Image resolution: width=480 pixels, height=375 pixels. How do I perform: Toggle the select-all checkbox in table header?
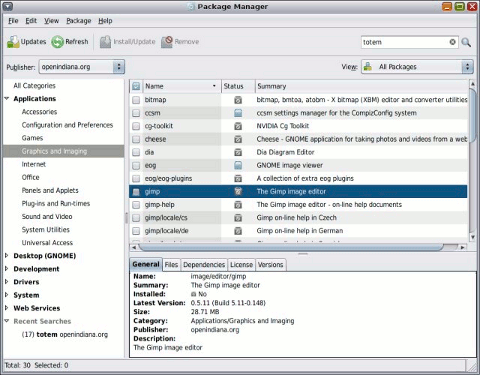[x=136, y=86]
